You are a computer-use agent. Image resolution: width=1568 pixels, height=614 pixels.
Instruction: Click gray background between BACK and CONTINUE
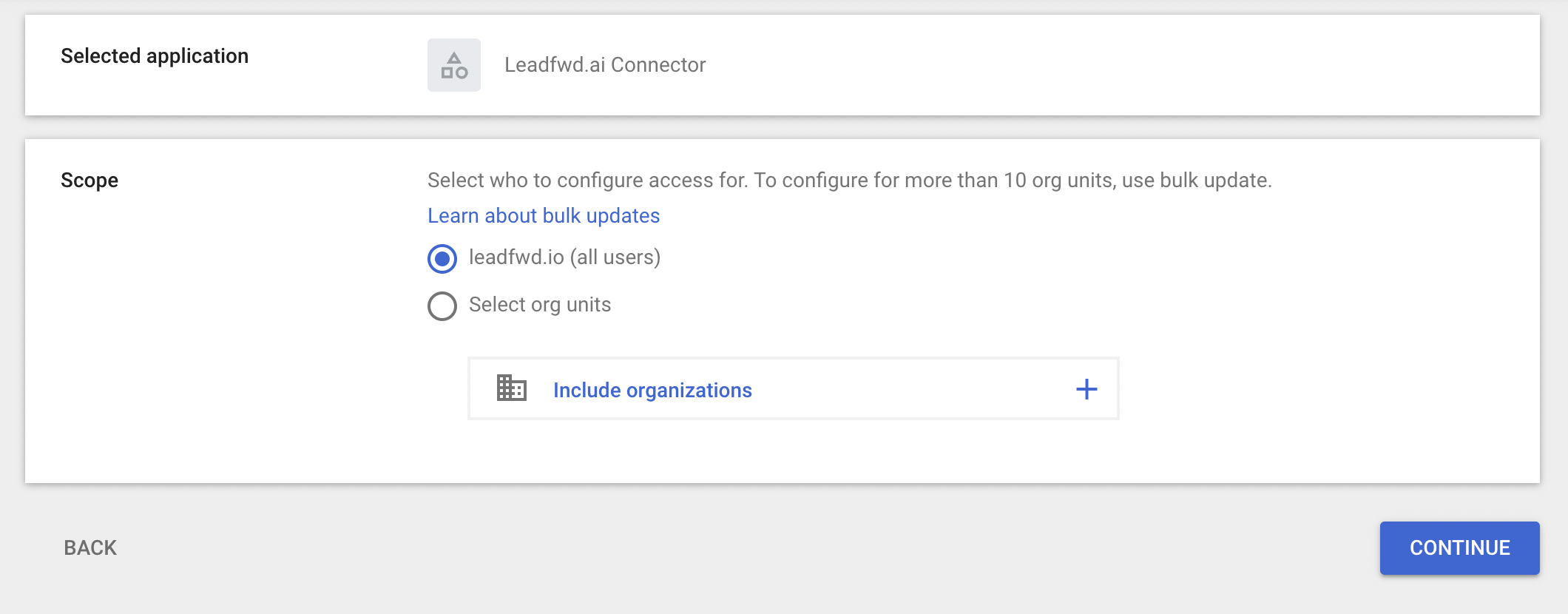740,547
